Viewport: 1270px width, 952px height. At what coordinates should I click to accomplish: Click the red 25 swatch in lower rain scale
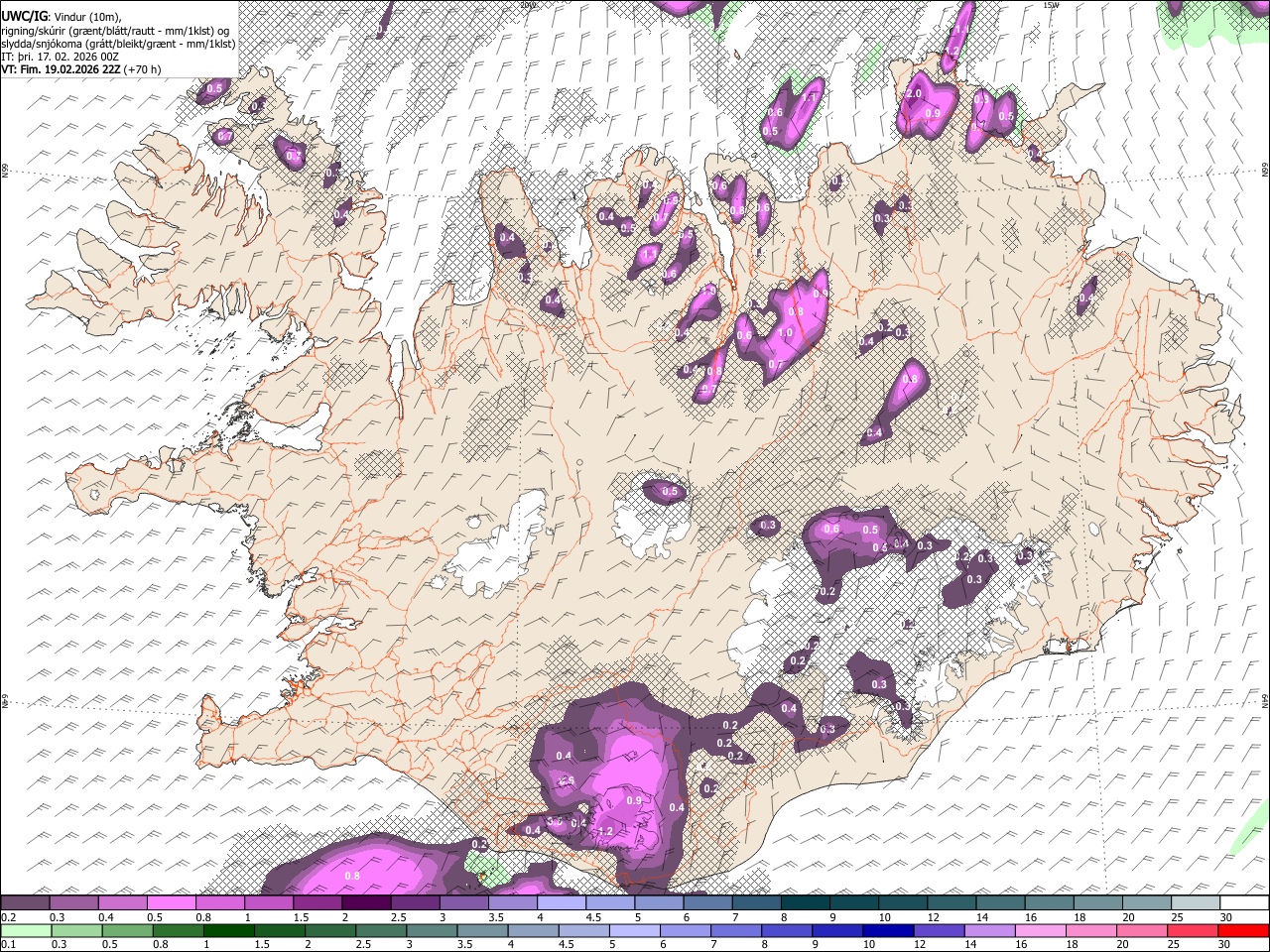tap(1196, 930)
